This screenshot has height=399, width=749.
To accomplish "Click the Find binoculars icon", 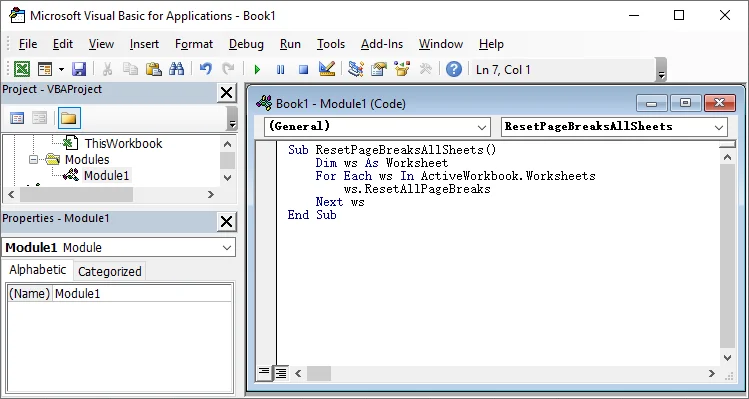I will point(176,69).
